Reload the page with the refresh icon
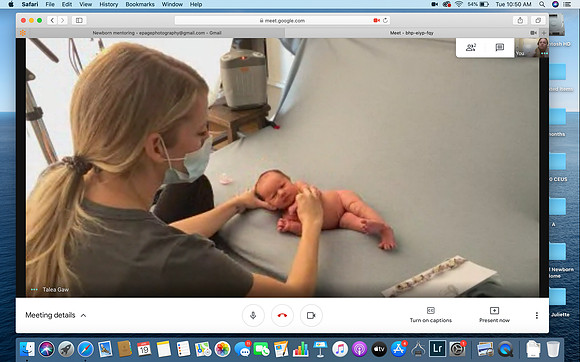The width and height of the screenshot is (580, 362). point(385,20)
